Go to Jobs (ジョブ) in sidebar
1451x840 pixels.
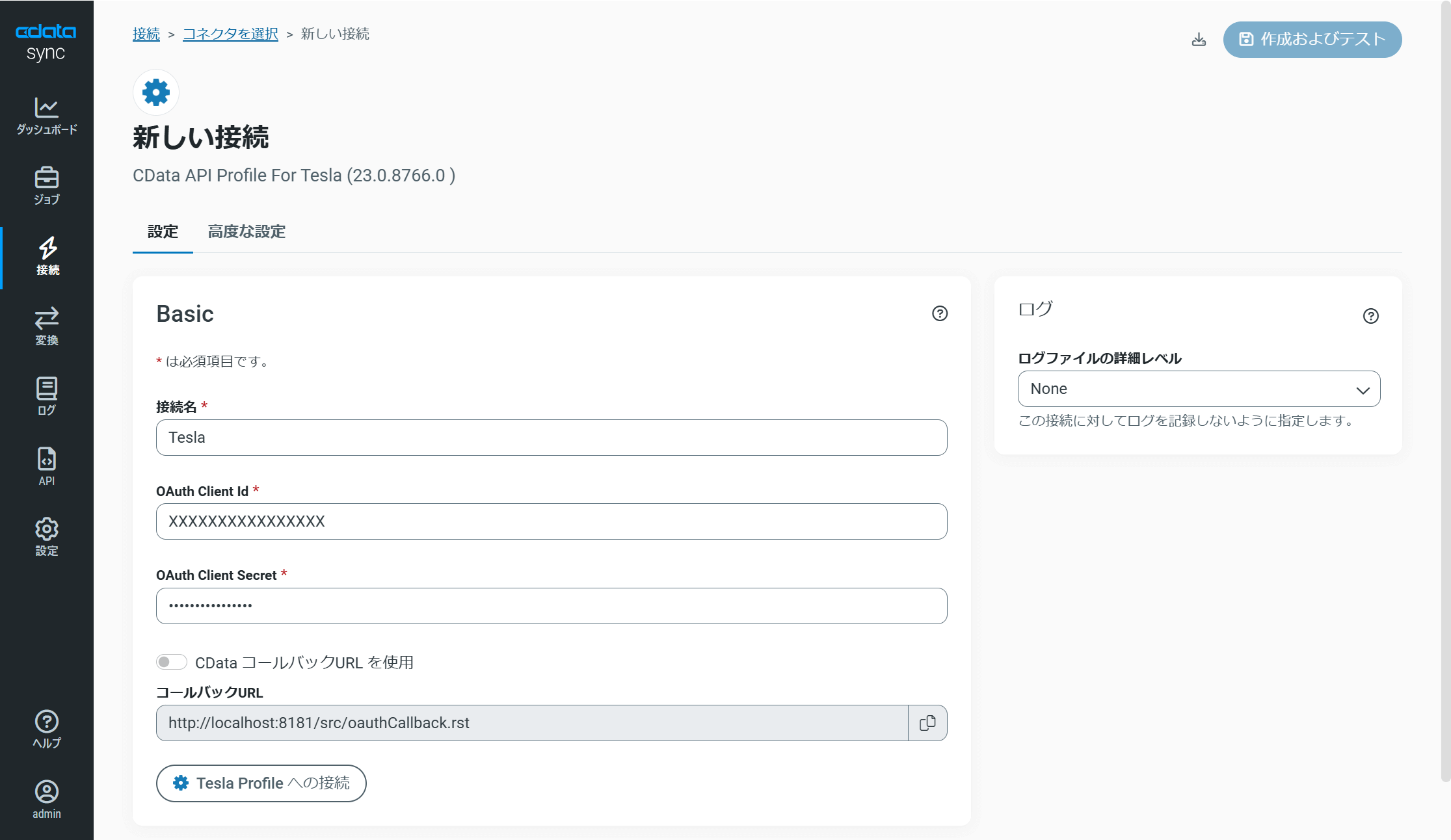point(46,185)
